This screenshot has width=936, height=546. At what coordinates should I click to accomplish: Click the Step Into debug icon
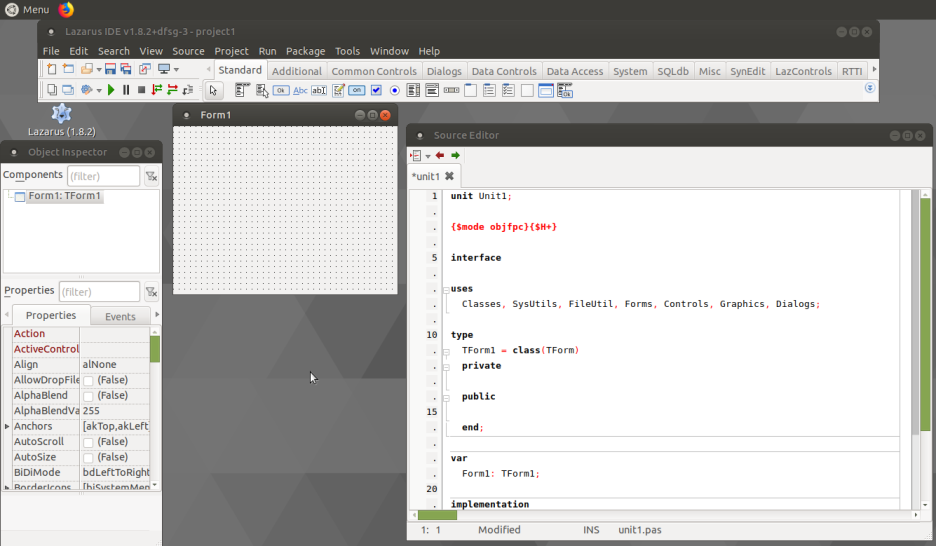[x=157, y=90]
